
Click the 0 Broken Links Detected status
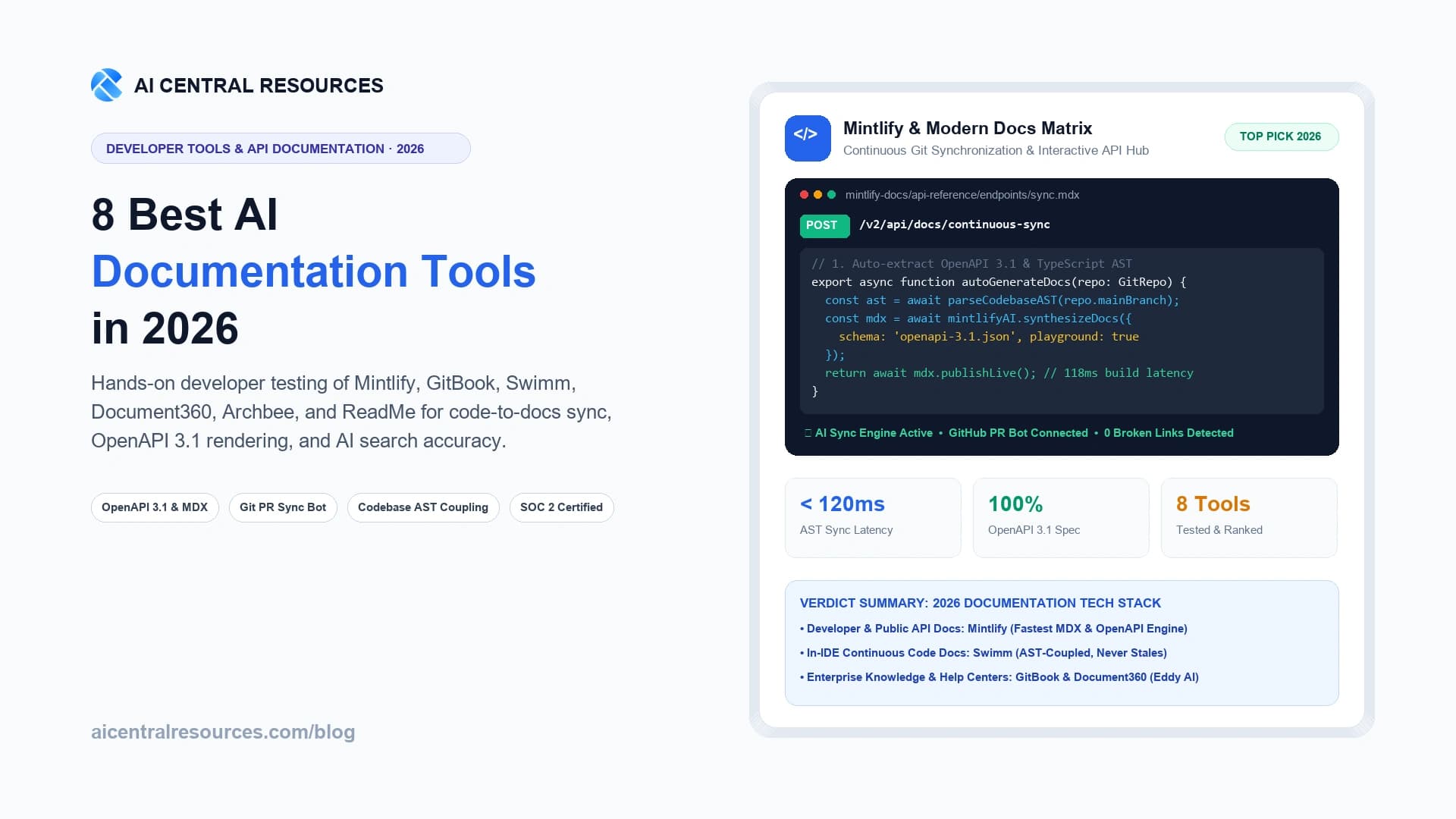click(1169, 433)
